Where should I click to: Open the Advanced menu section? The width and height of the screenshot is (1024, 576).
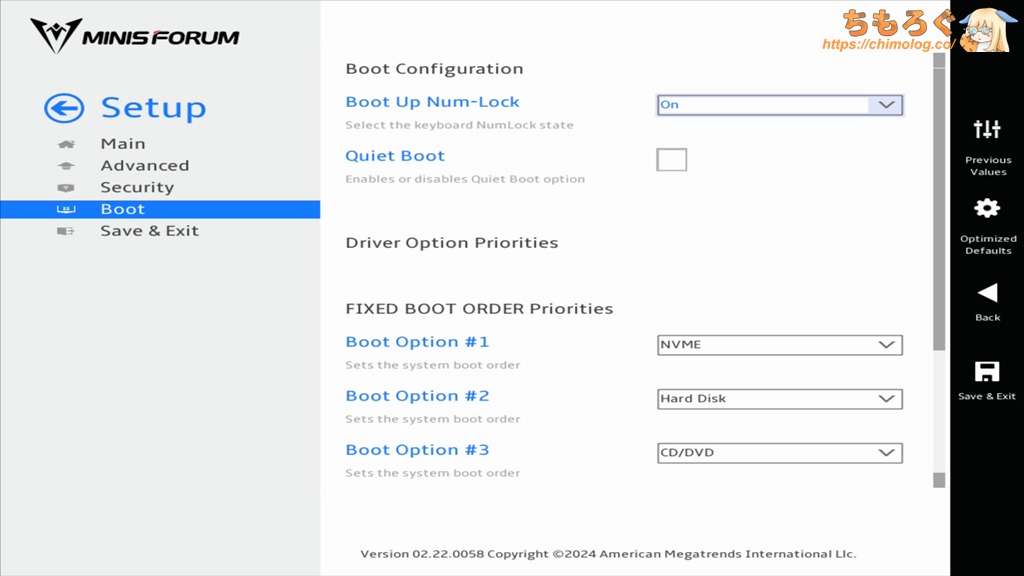point(144,166)
